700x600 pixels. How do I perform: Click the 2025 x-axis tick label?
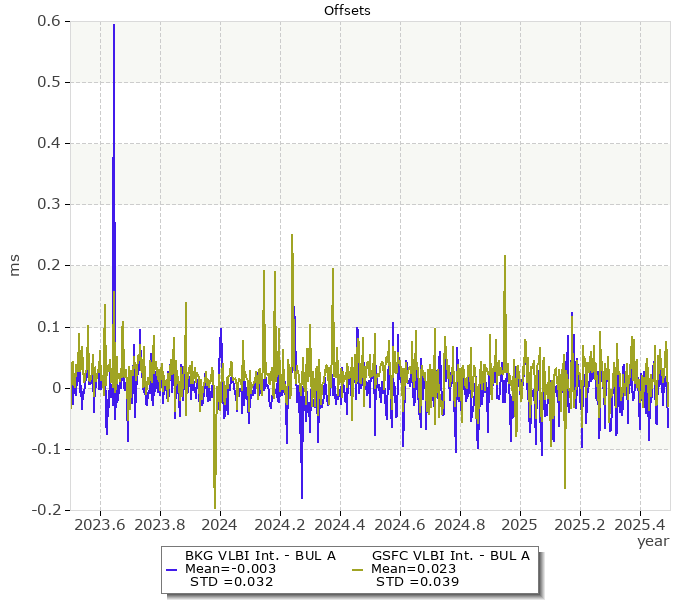click(x=519, y=525)
